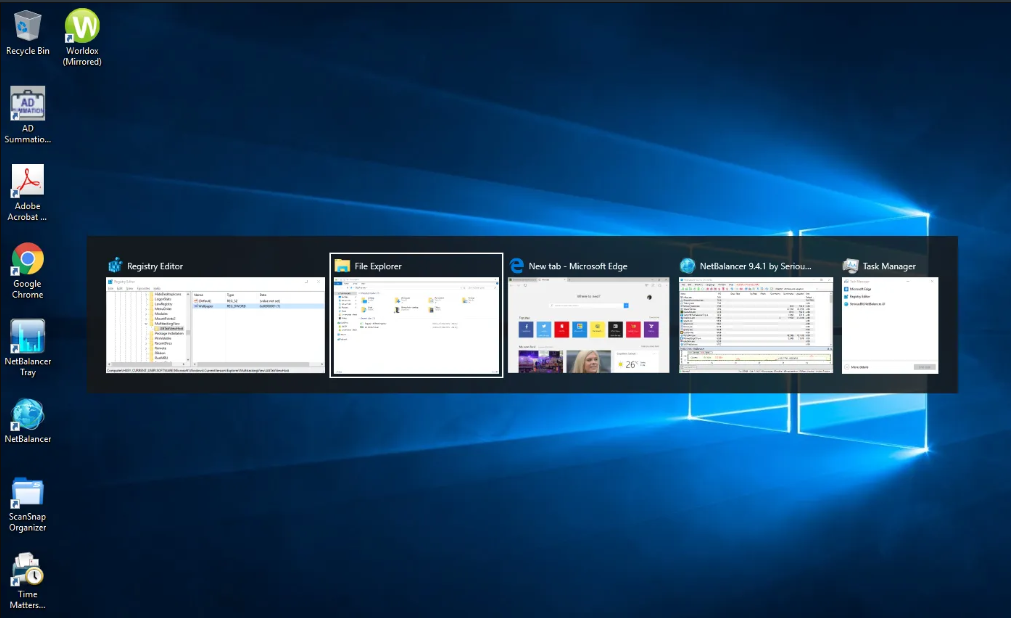Click the 'NetBalancer 9.4.1 by Seriou...' title
Viewport: 1011px width, 618px height.
756,266
